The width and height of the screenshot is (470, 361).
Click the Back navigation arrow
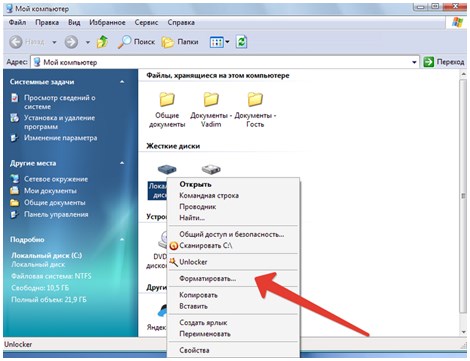tap(16, 42)
